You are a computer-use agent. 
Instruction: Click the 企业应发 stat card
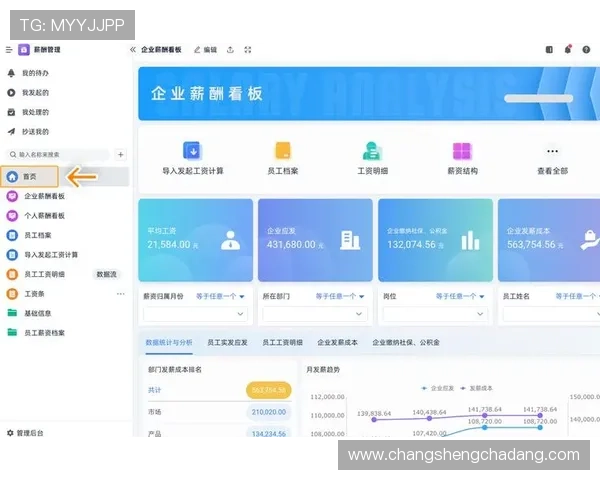[x=315, y=240]
